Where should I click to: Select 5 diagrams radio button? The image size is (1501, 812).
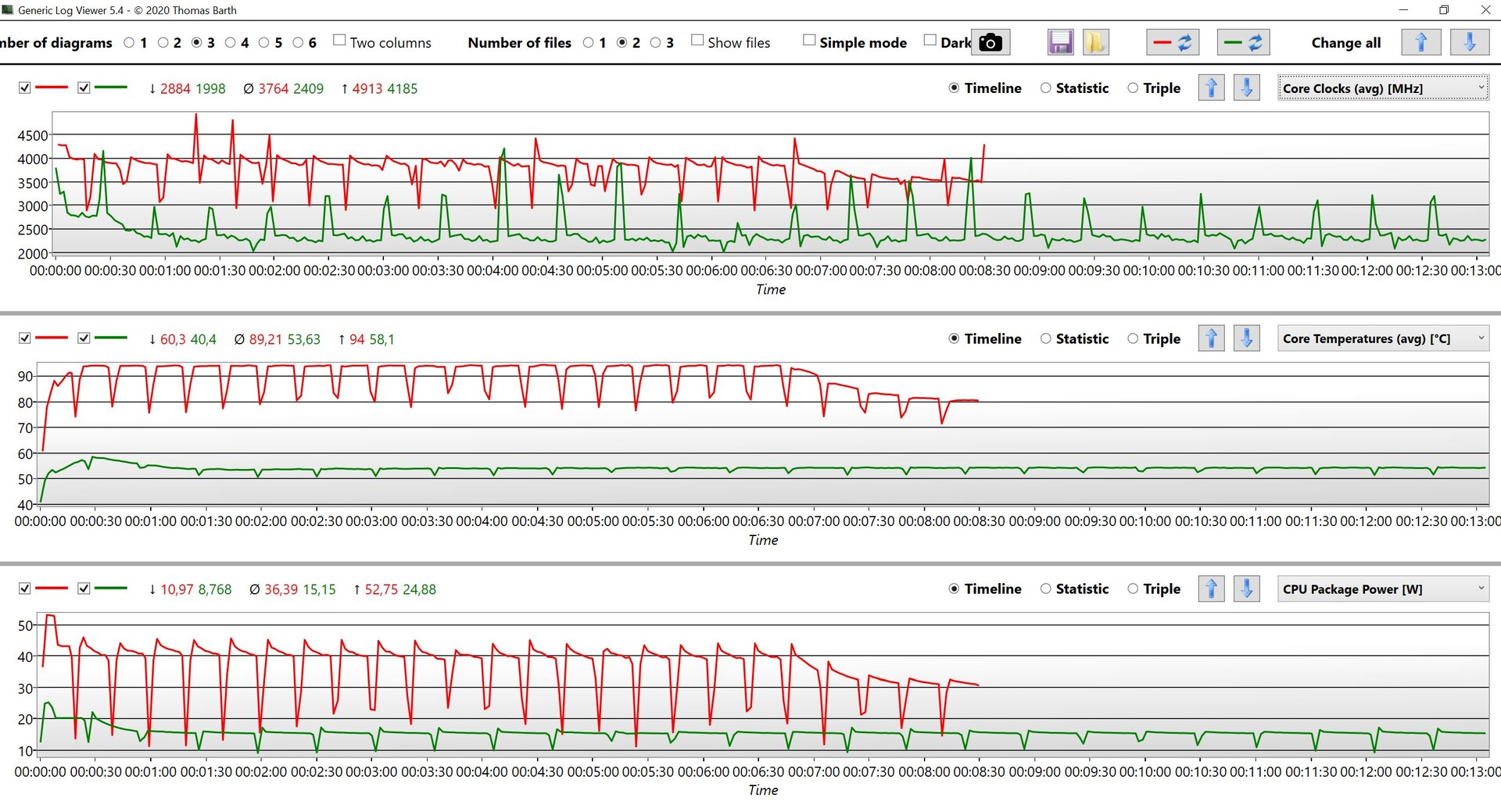(x=263, y=43)
